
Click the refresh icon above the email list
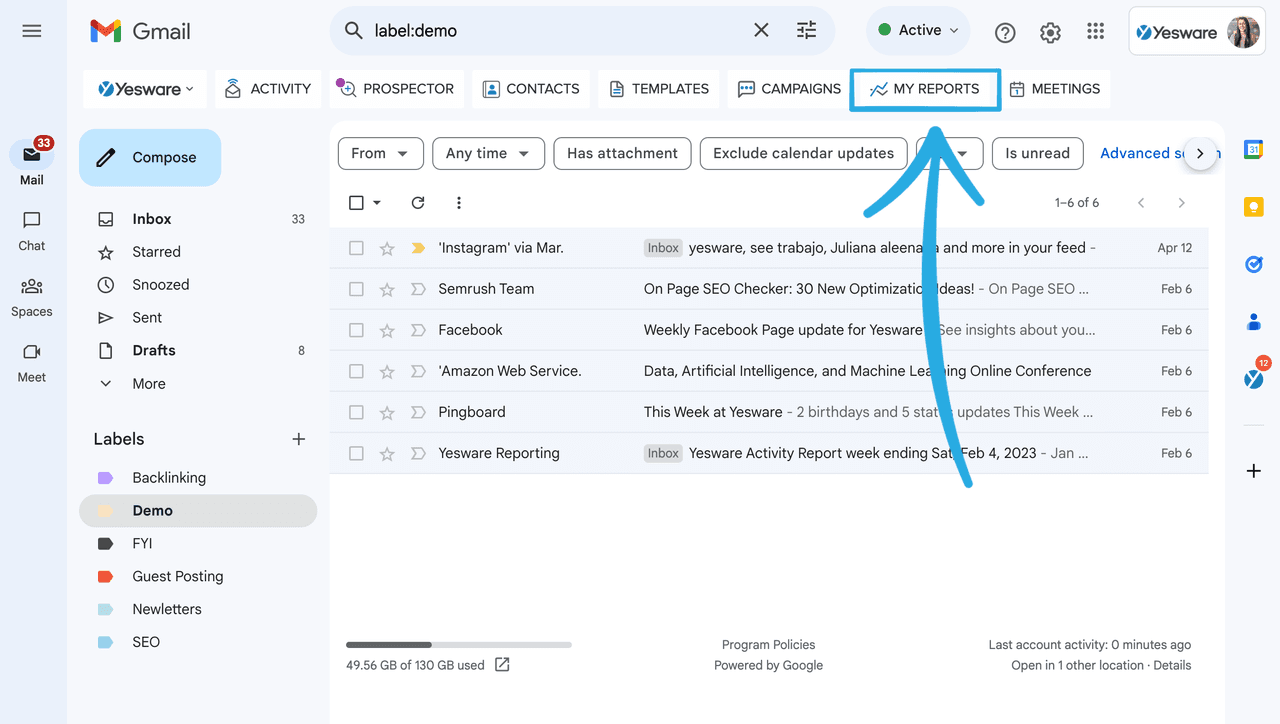[x=418, y=203]
